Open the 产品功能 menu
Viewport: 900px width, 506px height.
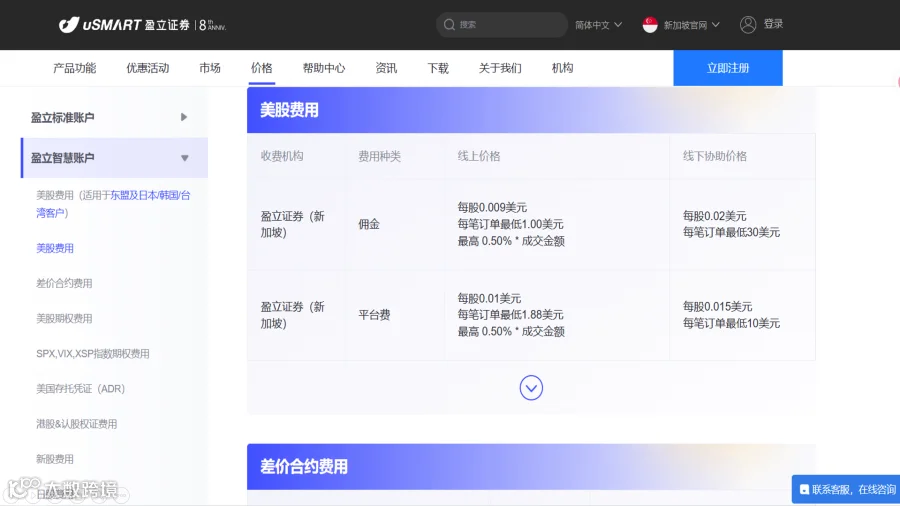(x=75, y=68)
